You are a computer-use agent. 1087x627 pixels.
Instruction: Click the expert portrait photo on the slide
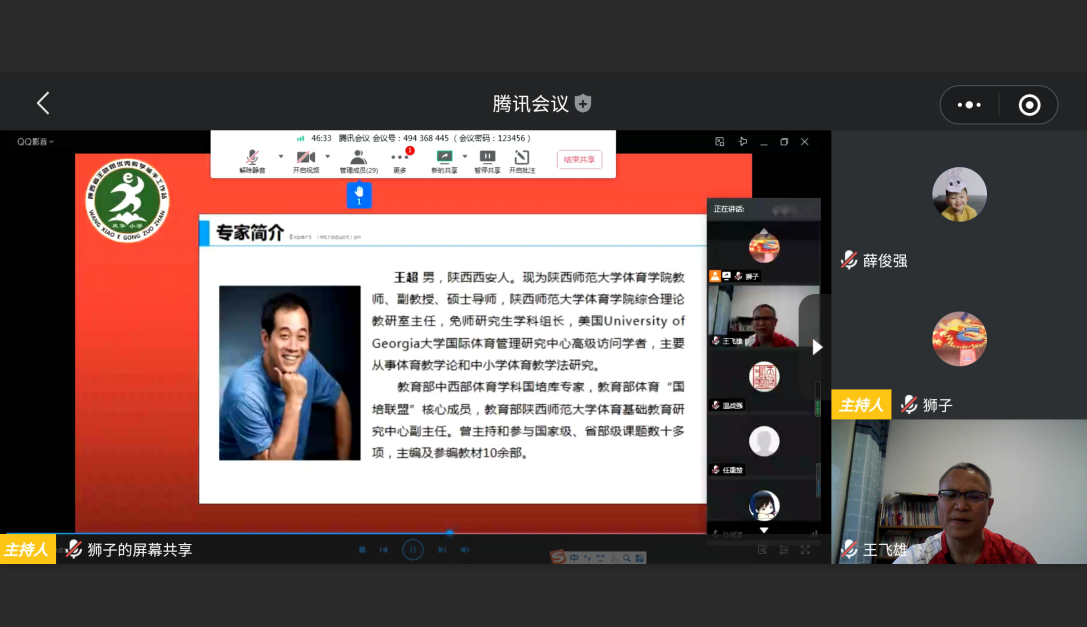[x=290, y=373]
